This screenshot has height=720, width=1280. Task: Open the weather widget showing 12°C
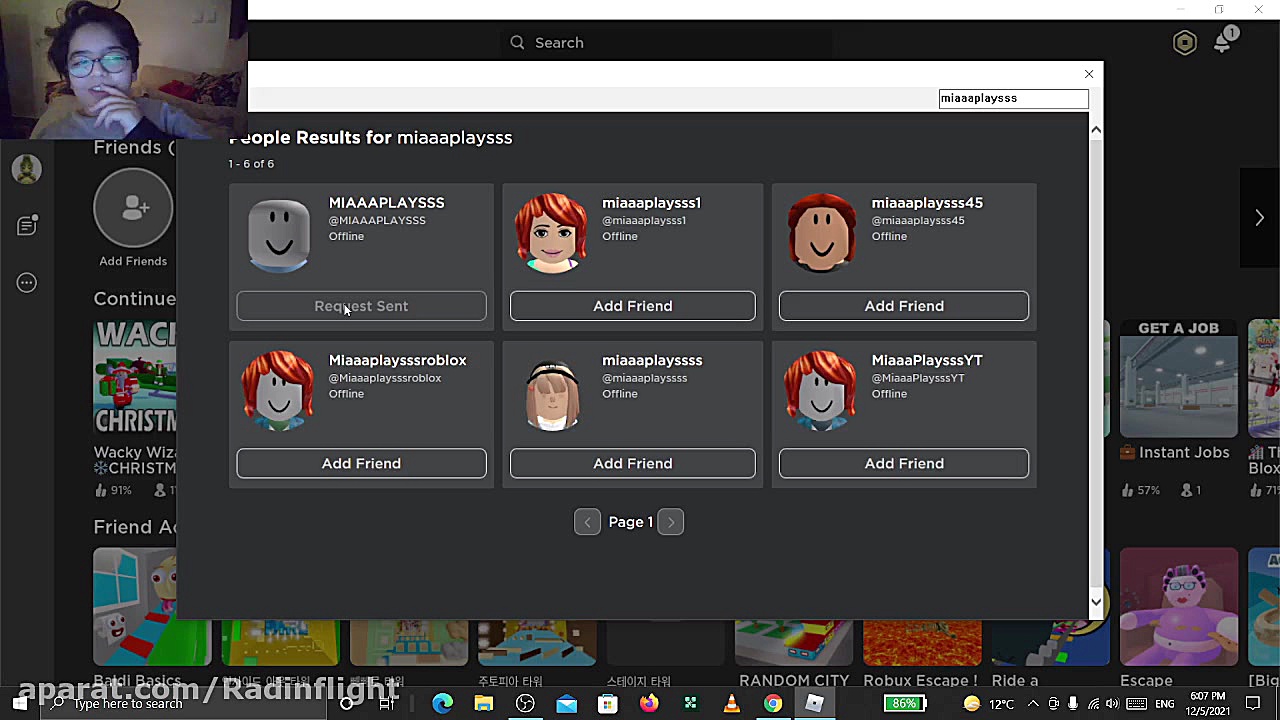(988, 704)
